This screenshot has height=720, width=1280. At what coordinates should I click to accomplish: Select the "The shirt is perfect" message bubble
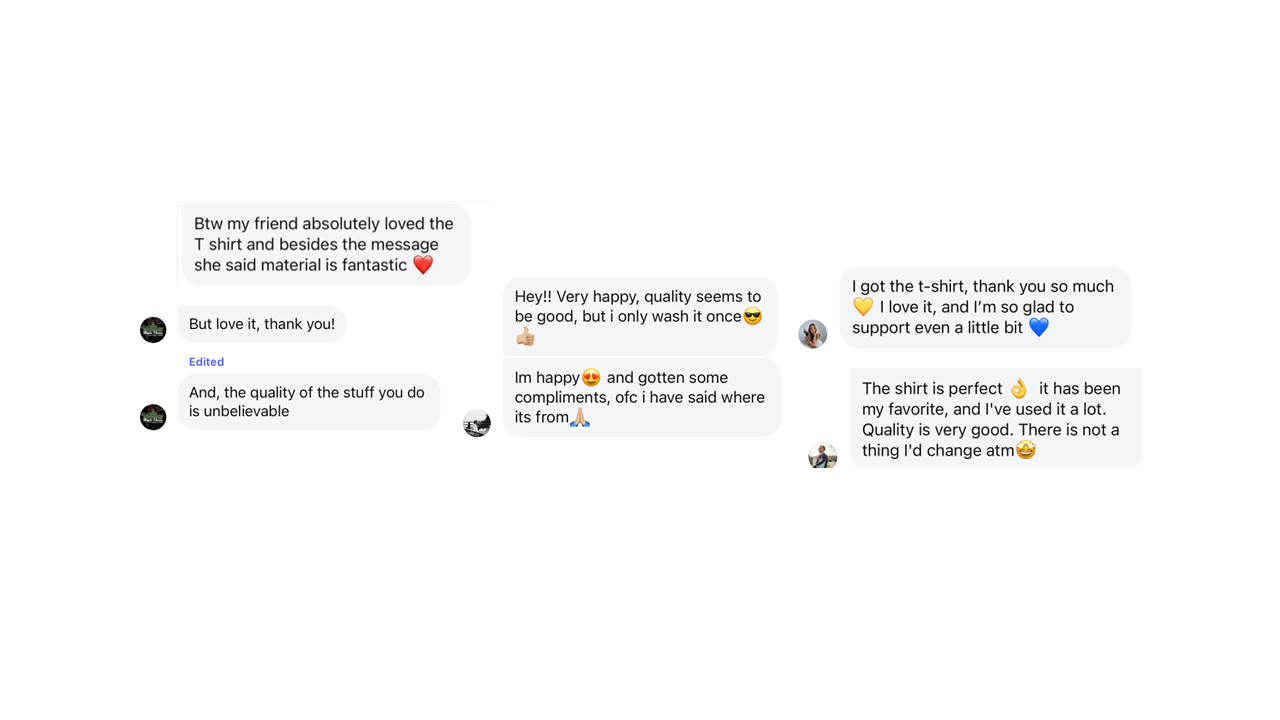995,419
